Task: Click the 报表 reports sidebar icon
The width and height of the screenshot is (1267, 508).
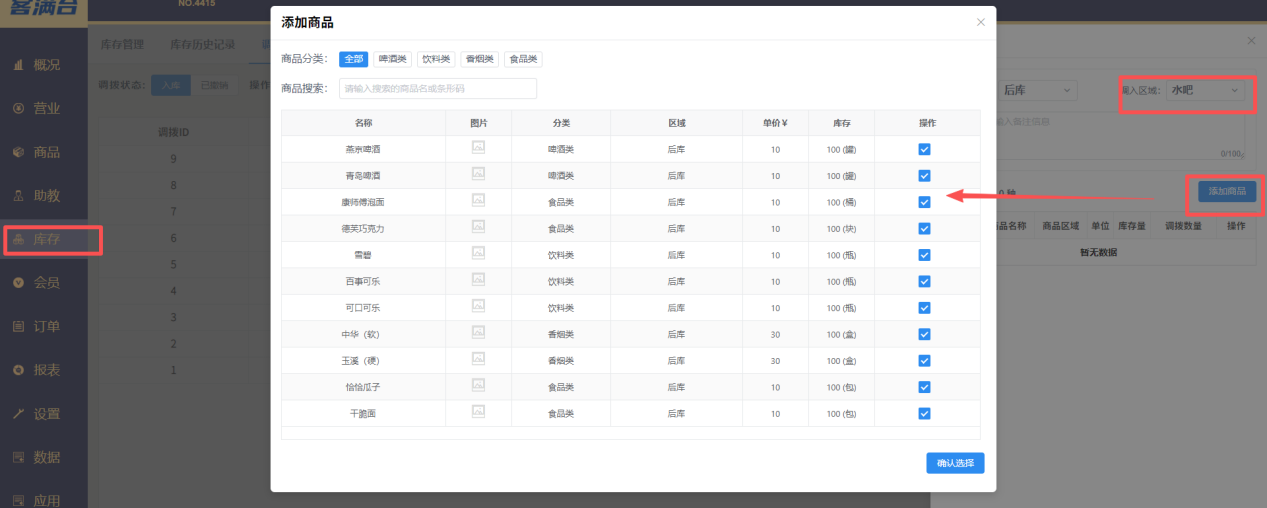Action: 18,370
